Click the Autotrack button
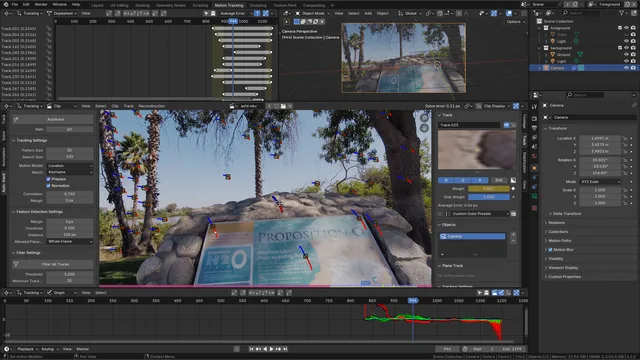The width and height of the screenshot is (640, 360). [52, 119]
